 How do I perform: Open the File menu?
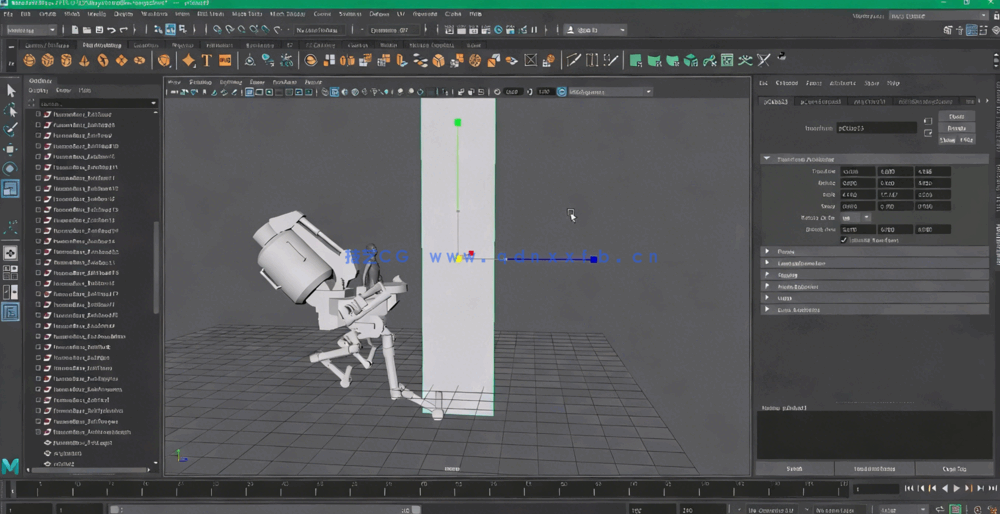tap(9, 14)
